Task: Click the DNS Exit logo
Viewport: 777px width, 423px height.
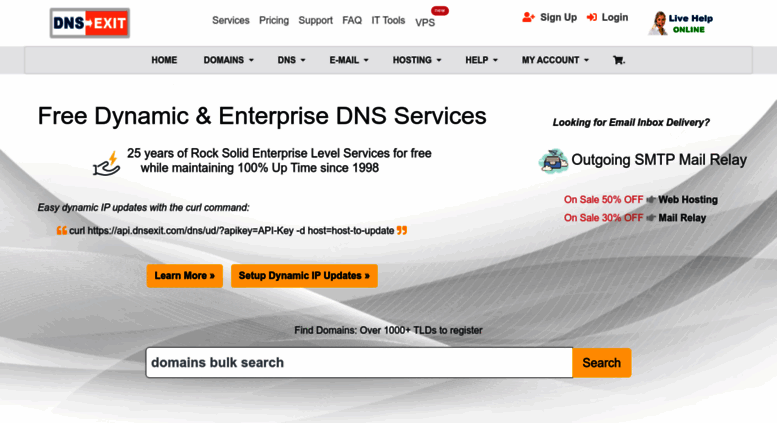Action: tap(90, 23)
